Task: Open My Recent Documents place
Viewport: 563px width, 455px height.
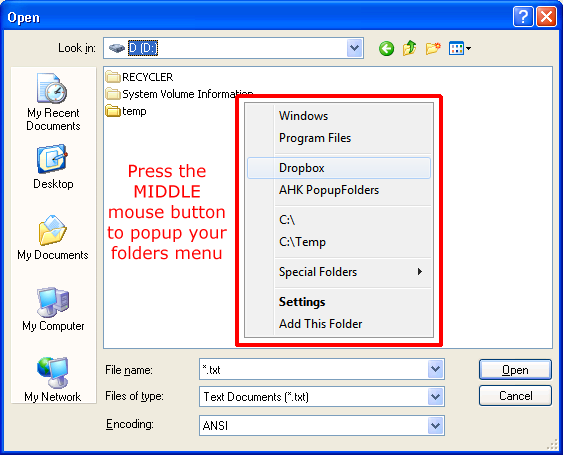Action: point(53,102)
